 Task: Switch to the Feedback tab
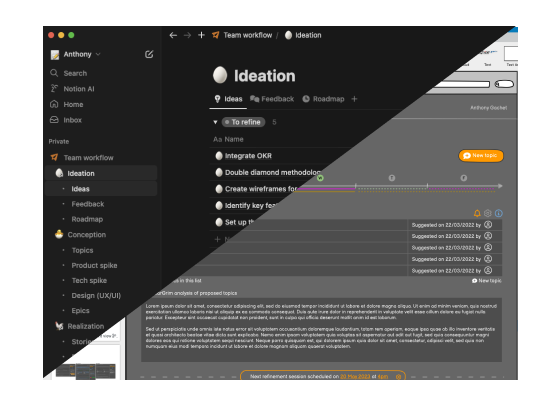(x=272, y=99)
